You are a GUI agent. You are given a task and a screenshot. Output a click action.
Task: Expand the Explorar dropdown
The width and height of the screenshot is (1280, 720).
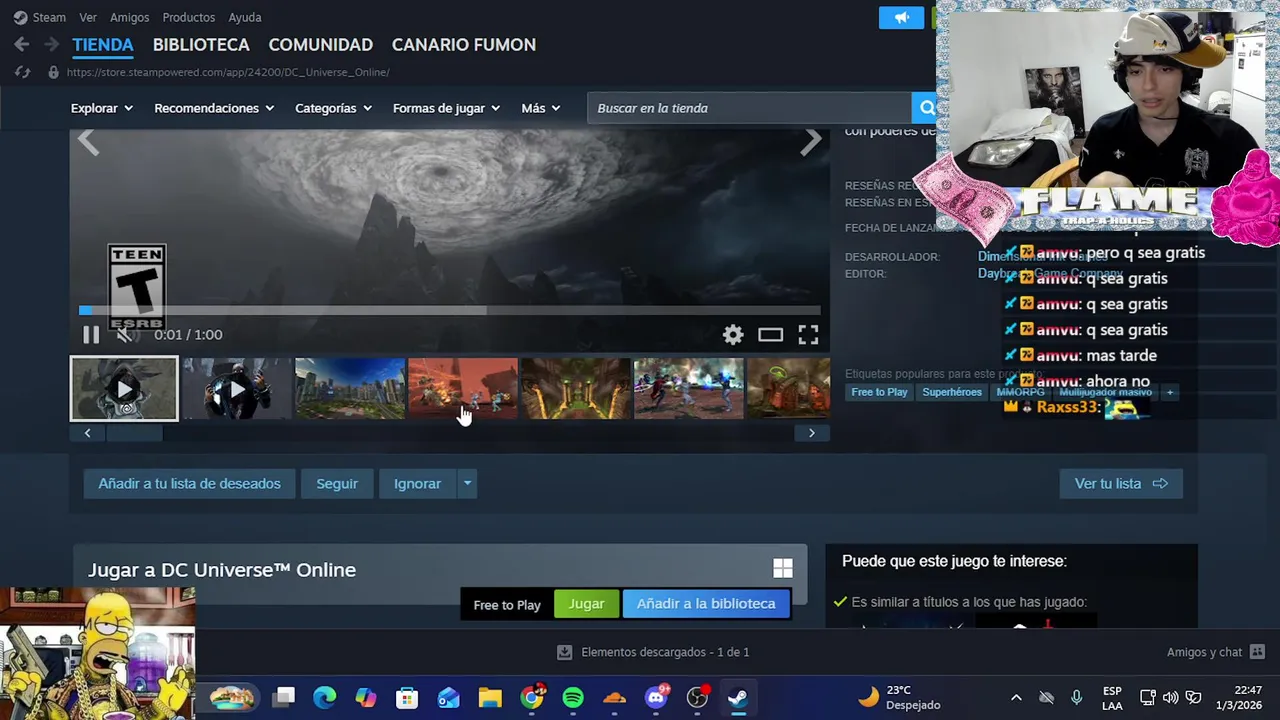click(102, 108)
